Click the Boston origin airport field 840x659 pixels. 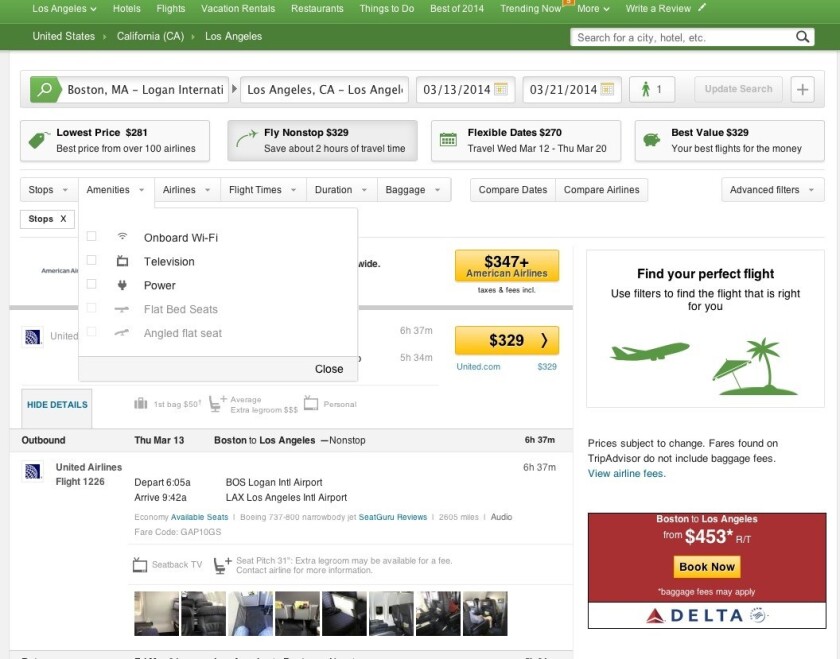coord(145,89)
